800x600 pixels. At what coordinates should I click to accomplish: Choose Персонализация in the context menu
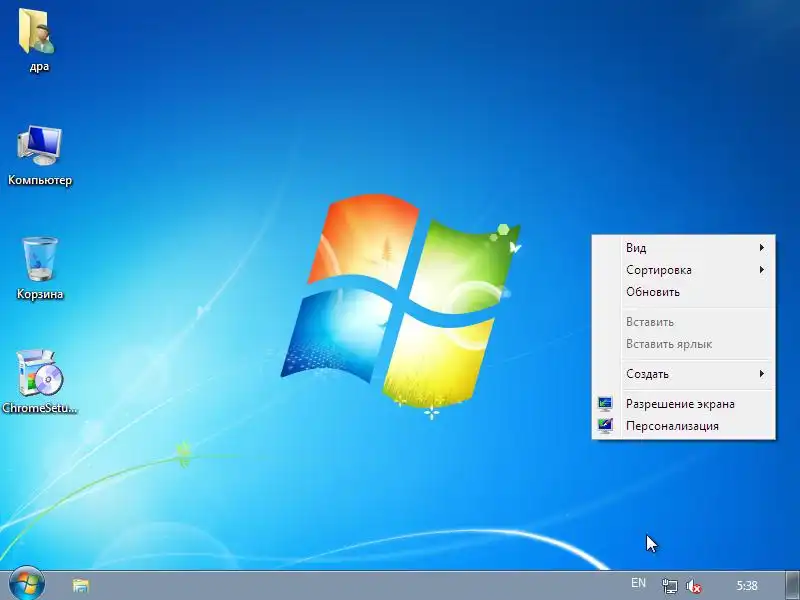(x=684, y=426)
